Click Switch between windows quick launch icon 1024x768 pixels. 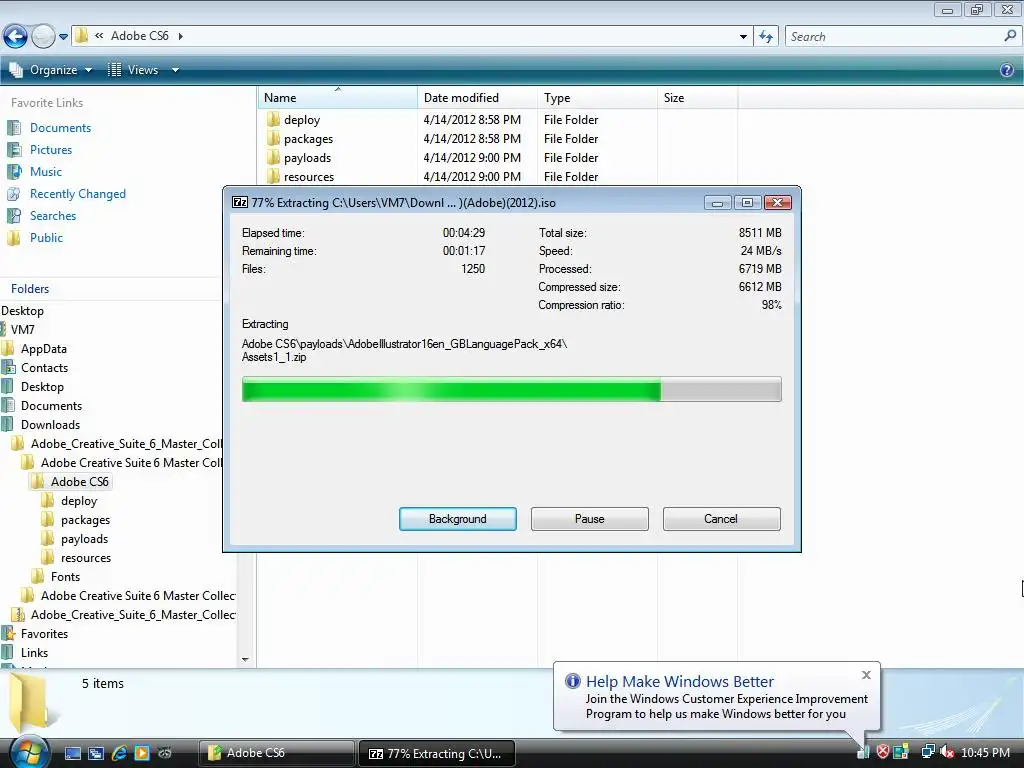tap(96, 753)
